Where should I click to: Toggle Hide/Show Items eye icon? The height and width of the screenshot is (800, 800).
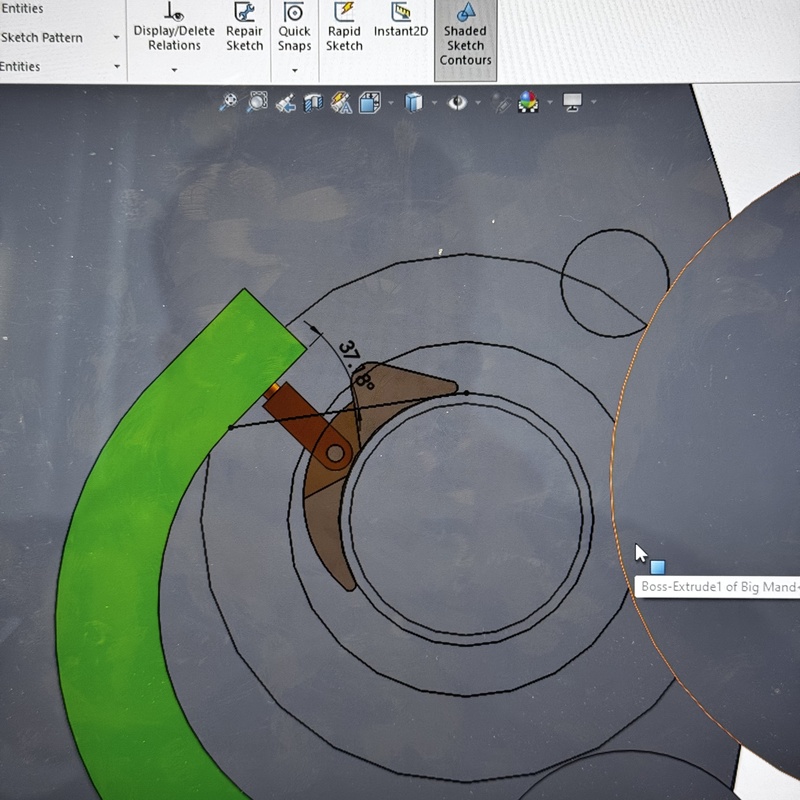click(x=458, y=102)
